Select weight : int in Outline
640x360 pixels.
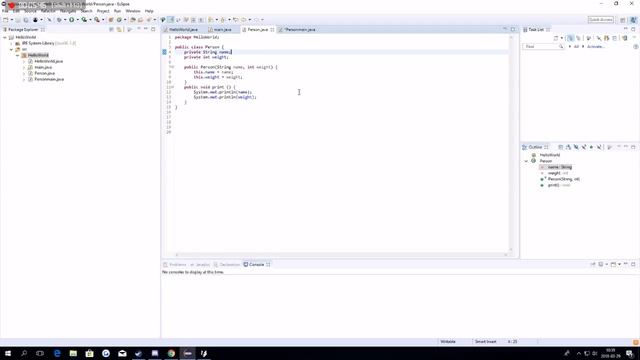coord(558,173)
